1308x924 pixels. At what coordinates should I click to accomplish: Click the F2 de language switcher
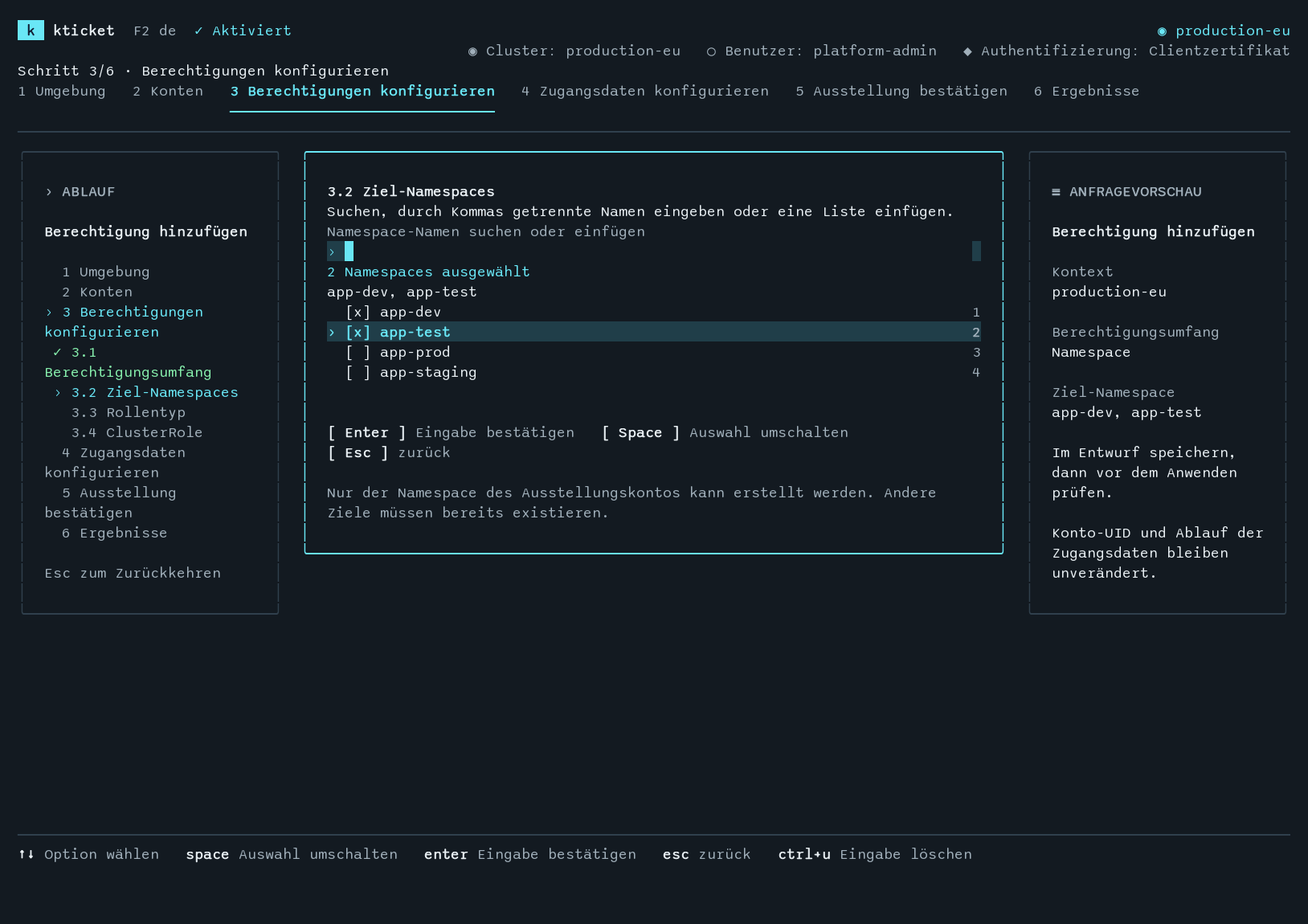154,31
